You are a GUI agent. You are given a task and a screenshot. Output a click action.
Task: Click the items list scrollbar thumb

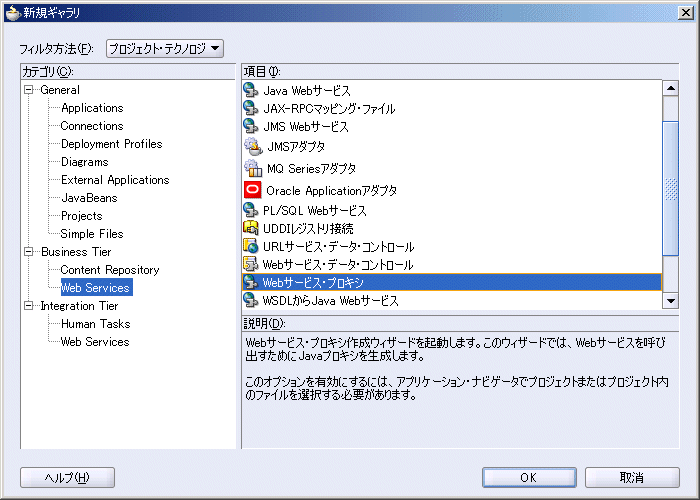click(671, 188)
